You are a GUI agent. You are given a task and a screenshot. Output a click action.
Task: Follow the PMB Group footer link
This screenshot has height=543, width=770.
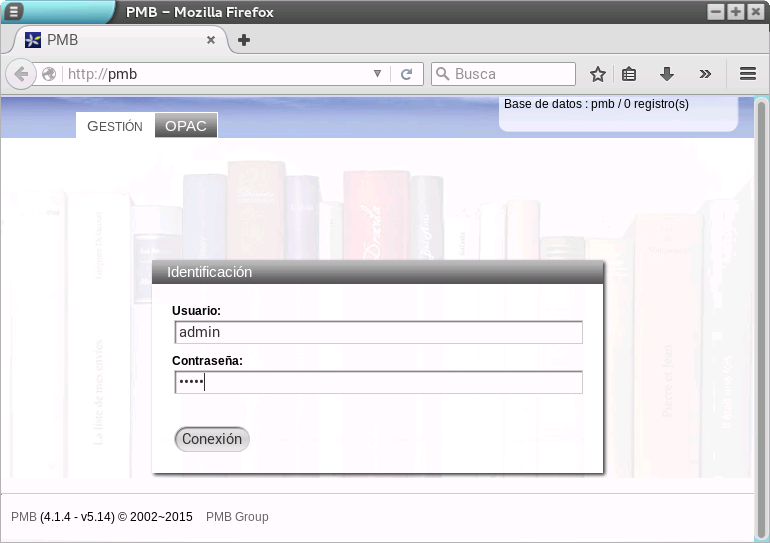pyautogui.click(x=237, y=517)
